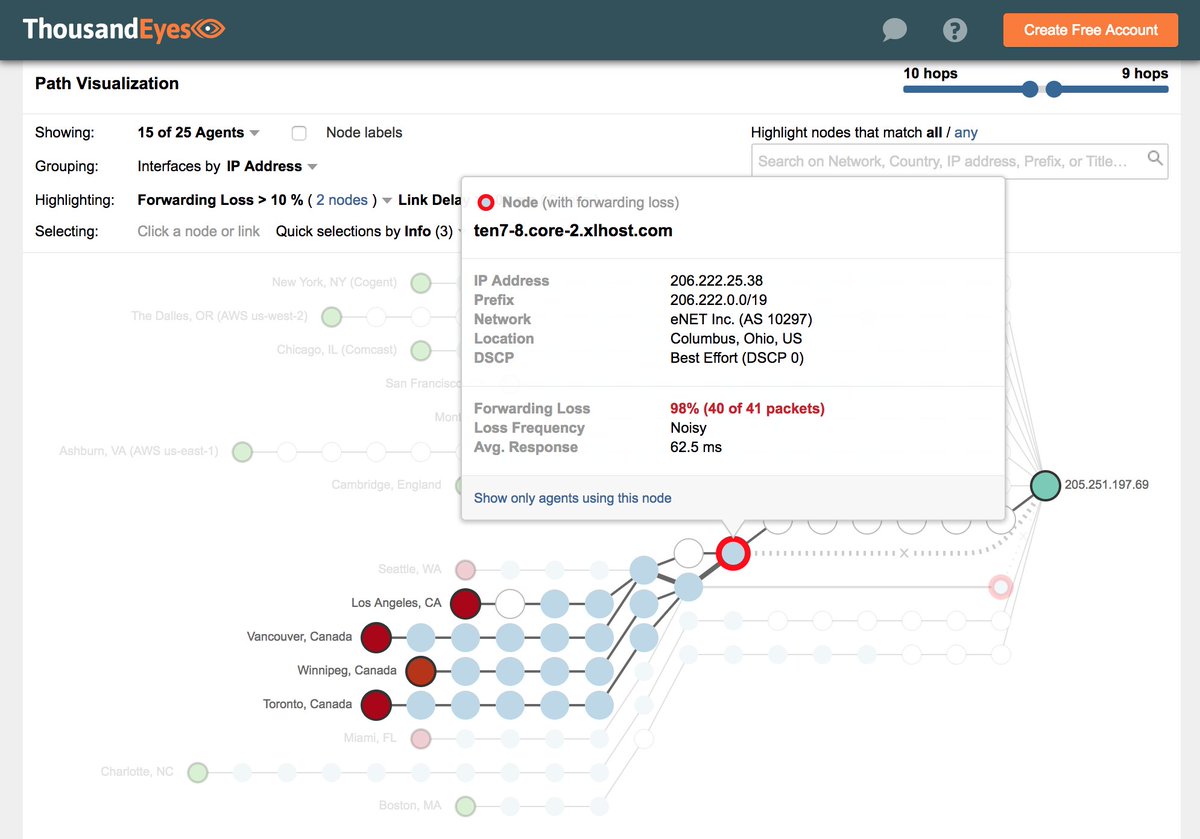Open the 15 of 25 Agents dropdown
The width and height of the screenshot is (1200, 839).
198,132
